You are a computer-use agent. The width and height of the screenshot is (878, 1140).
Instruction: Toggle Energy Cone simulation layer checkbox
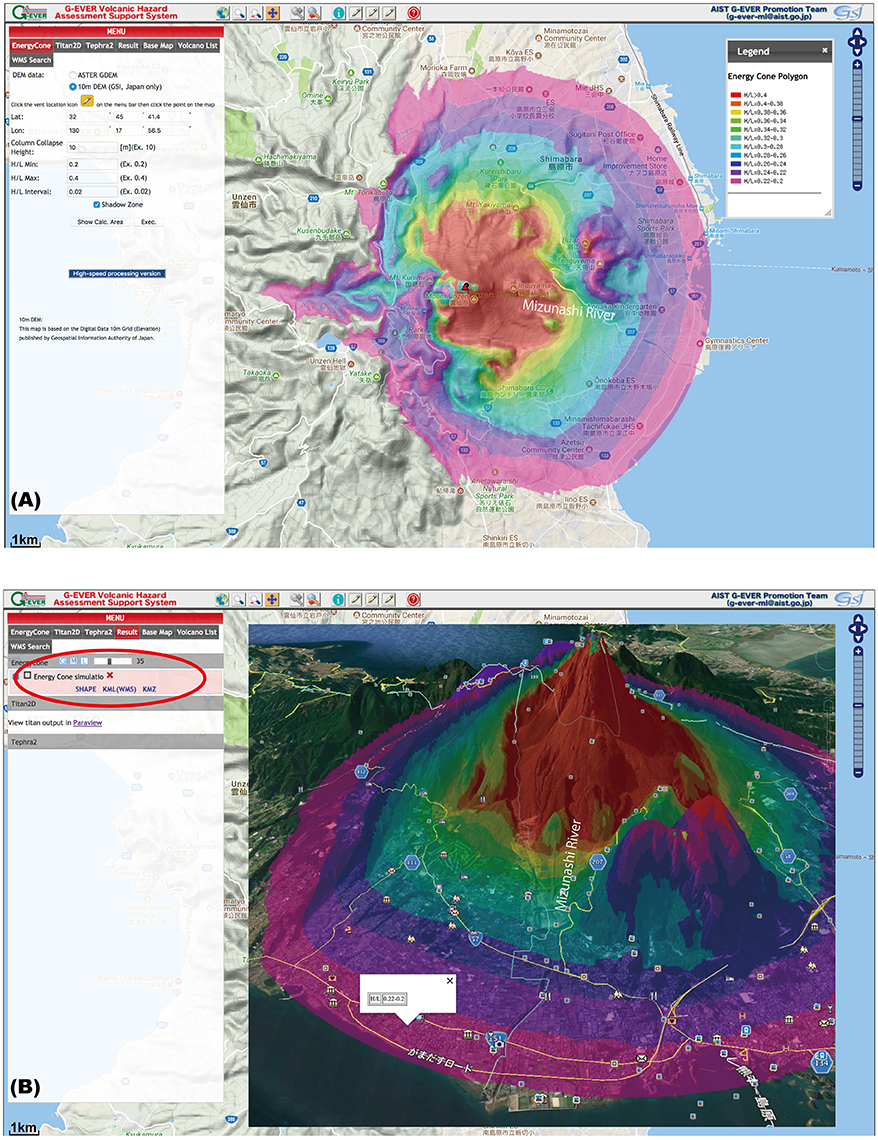28,675
